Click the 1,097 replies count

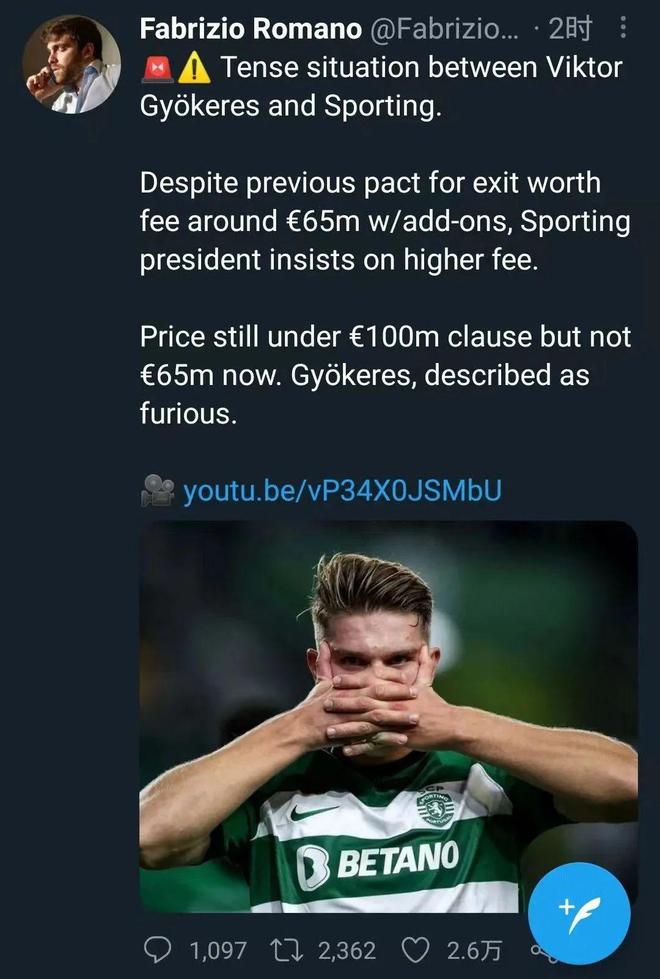217,949
